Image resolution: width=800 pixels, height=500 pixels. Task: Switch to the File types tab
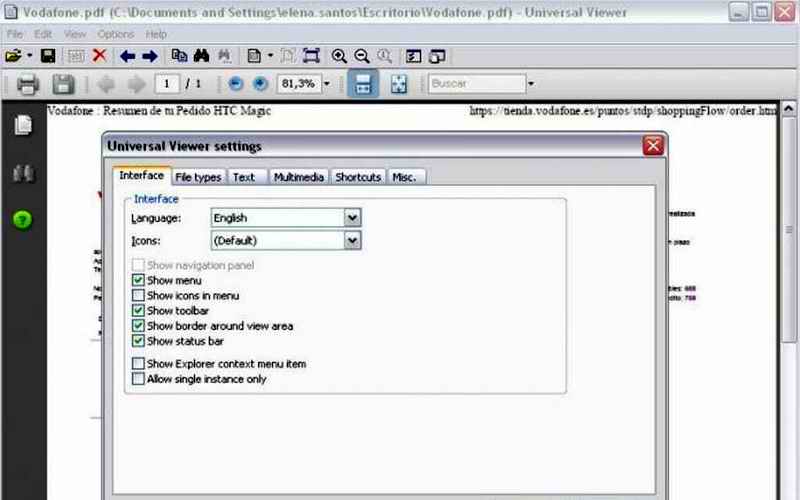coord(198,177)
